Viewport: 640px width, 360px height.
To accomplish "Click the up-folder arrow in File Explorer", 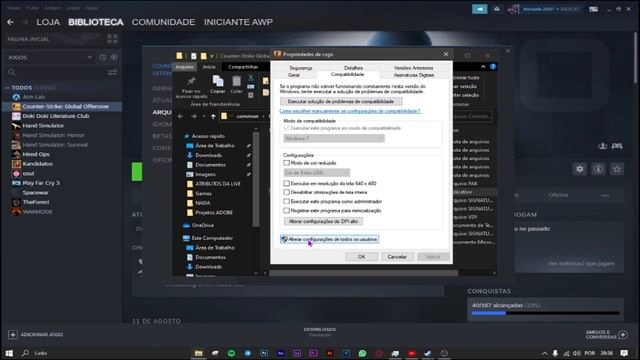I will point(213,116).
